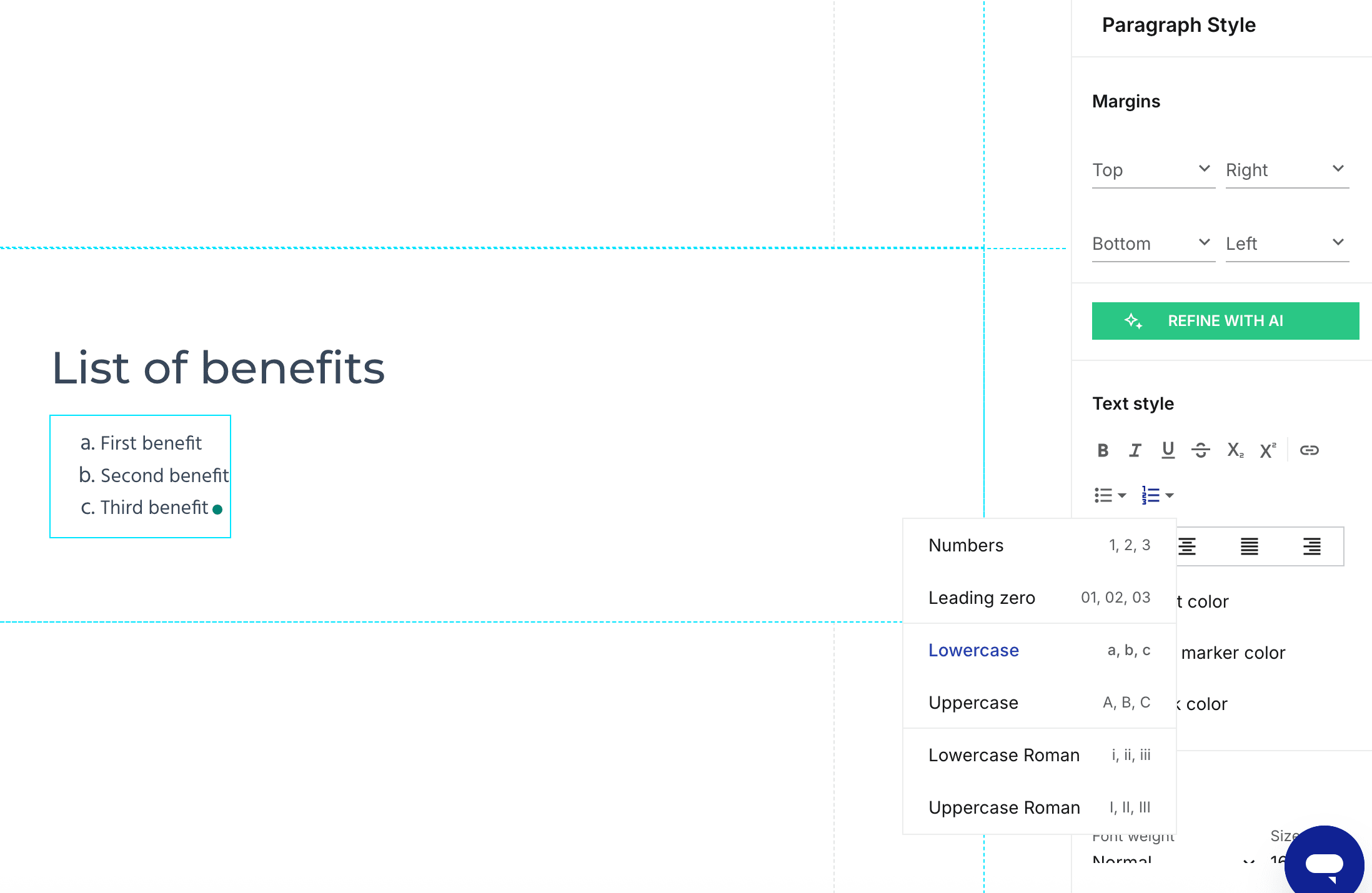Right-align the paragraph text
The height and width of the screenshot is (893, 1372).
point(1312,546)
